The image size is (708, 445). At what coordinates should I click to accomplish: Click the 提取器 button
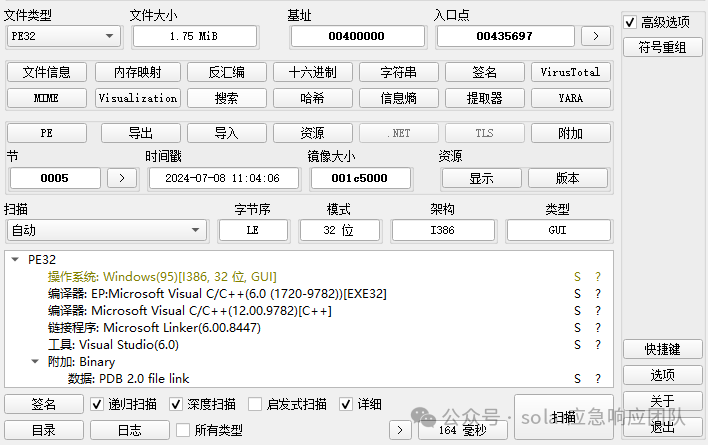484,98
